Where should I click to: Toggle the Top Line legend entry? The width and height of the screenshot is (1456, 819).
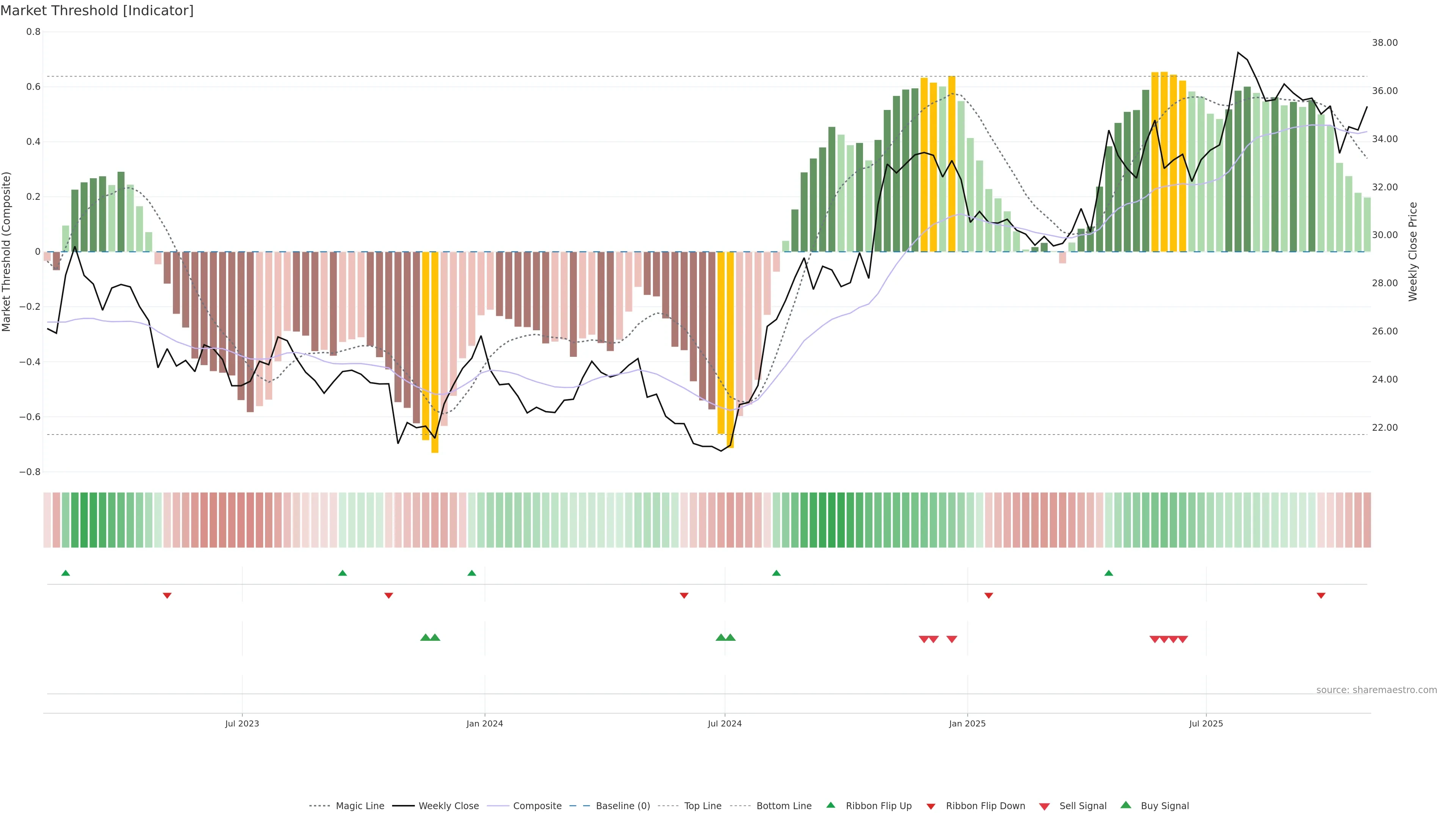pos(703,806)
